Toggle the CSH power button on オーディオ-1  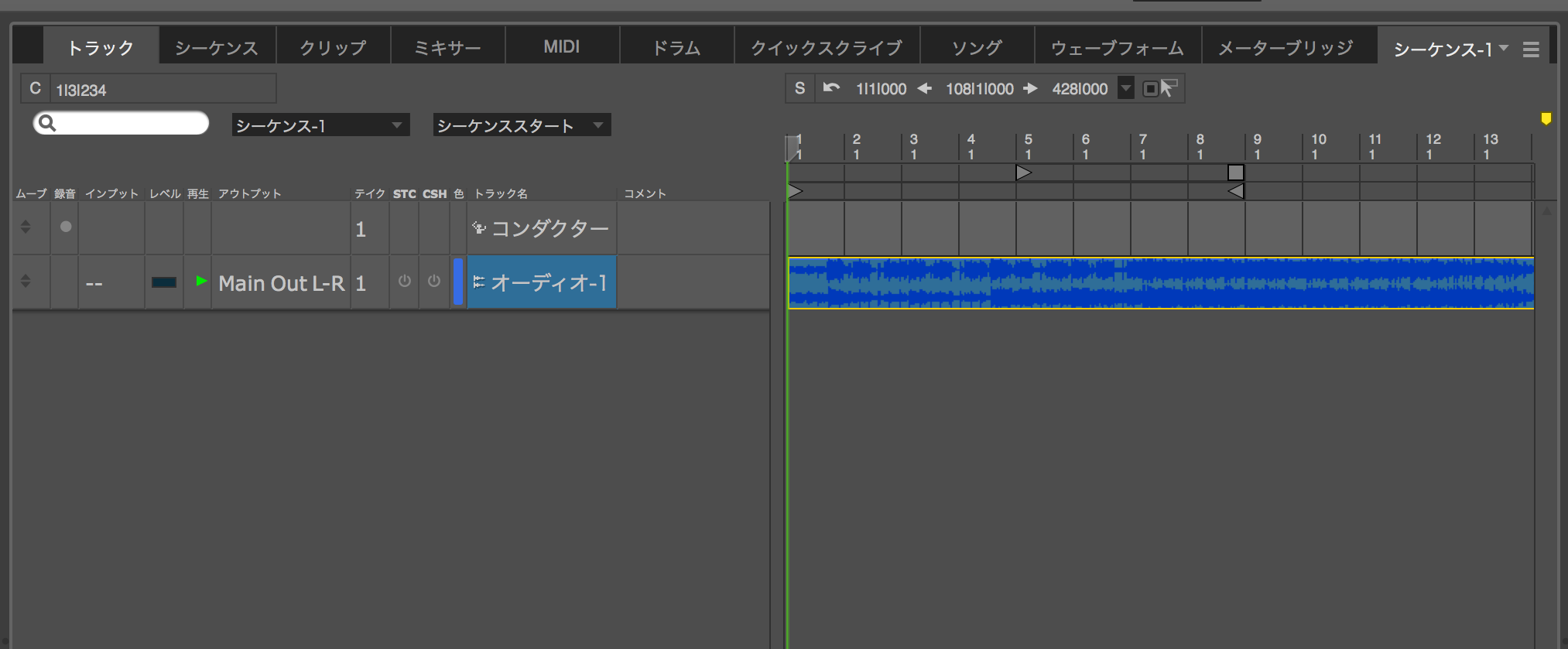point(434,282)
